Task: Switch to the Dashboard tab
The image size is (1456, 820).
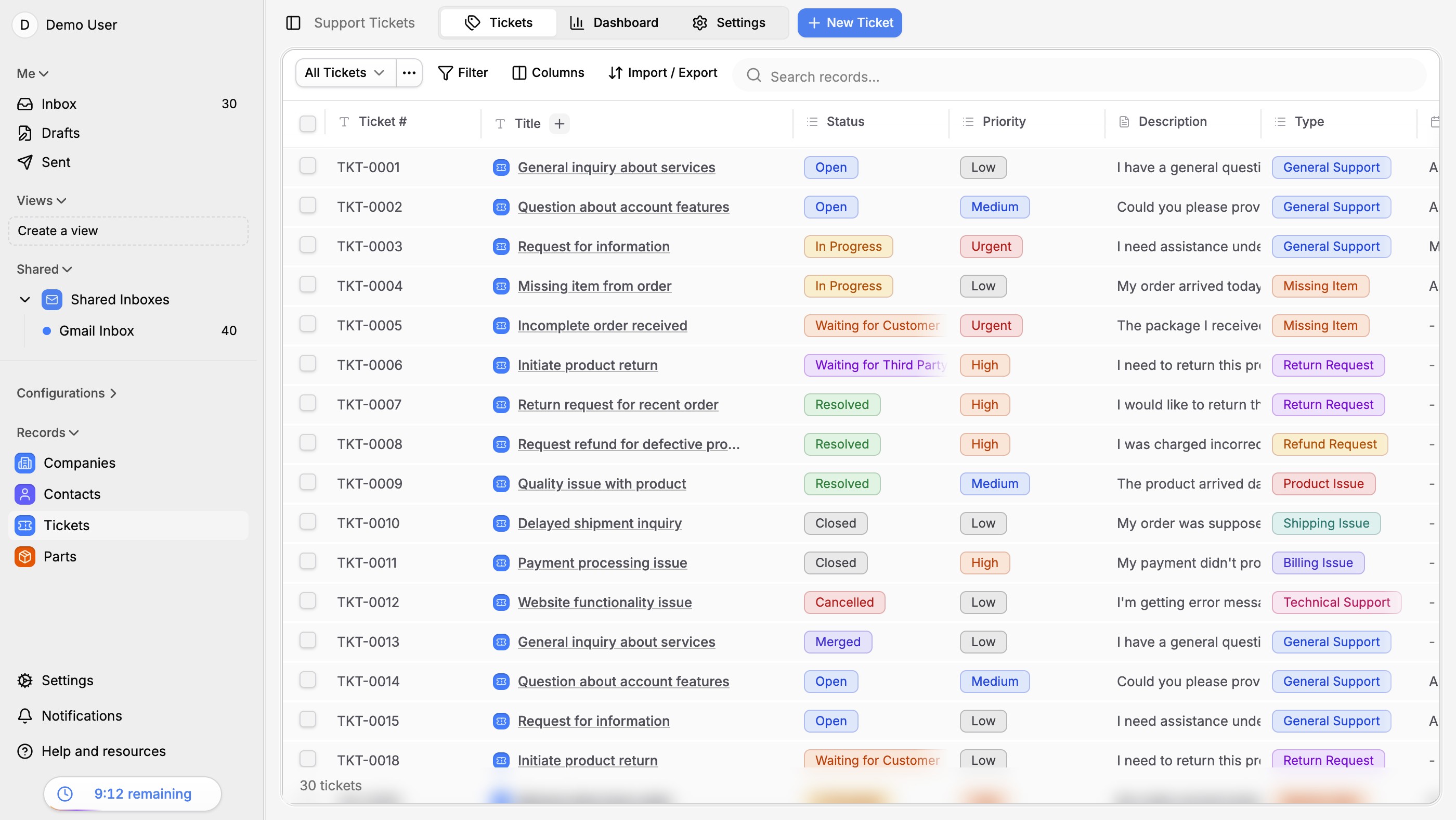Action: point(615,22)
